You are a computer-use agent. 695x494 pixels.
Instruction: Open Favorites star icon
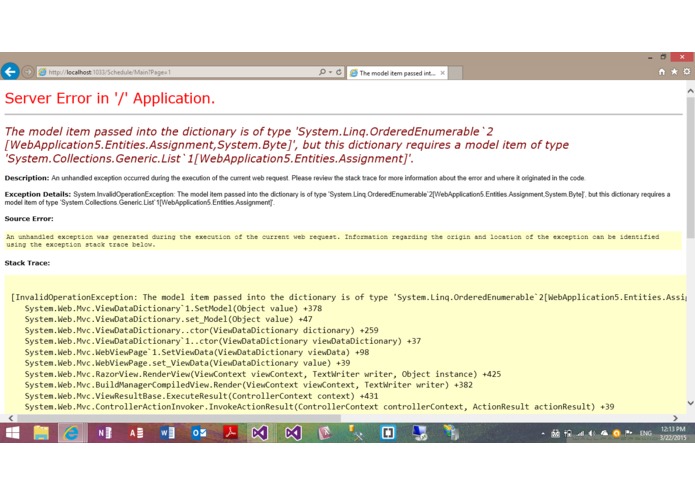[x=674, y=72]
